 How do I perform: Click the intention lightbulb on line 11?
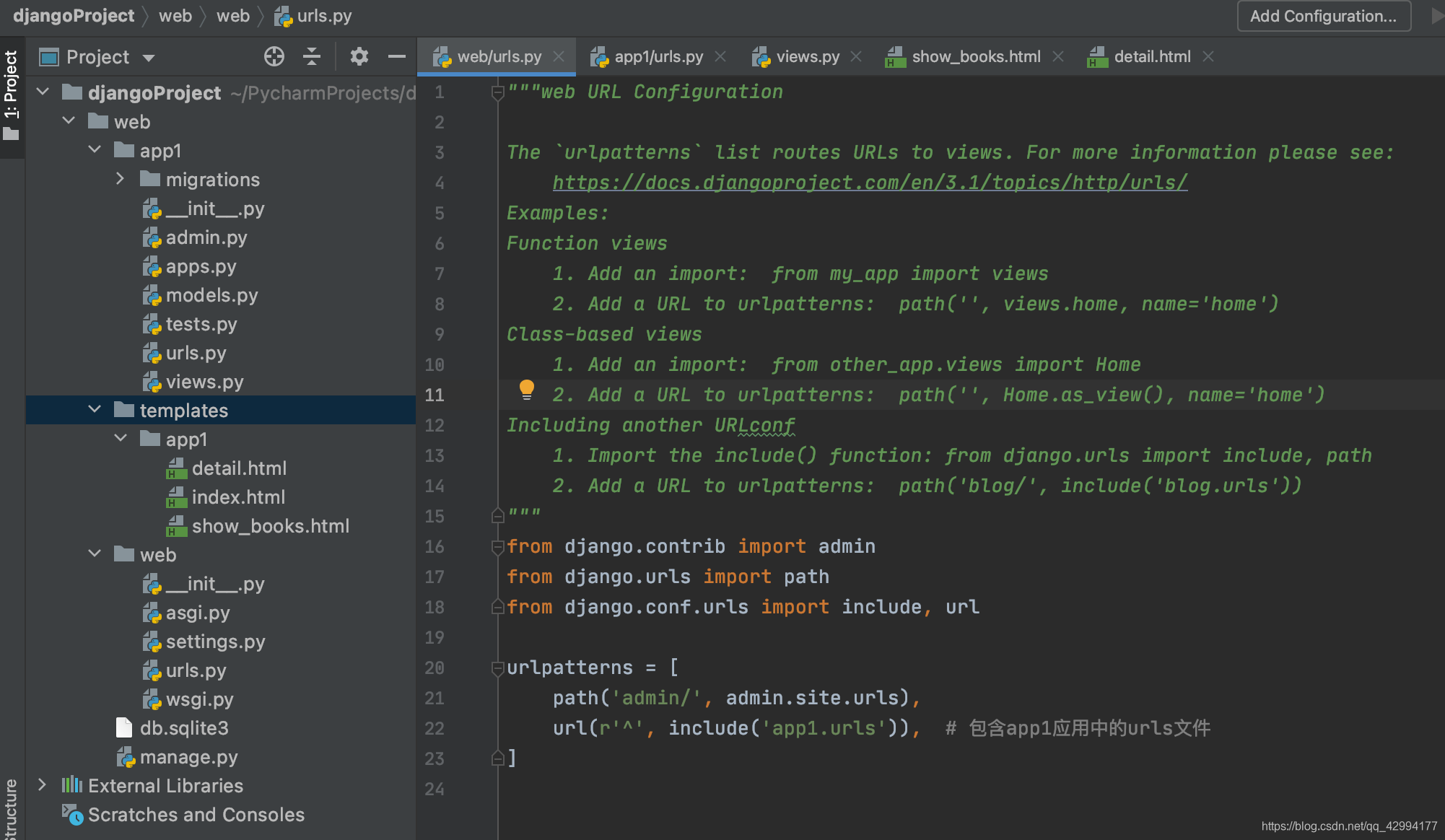pyautogui.click(x=527, y=390)
